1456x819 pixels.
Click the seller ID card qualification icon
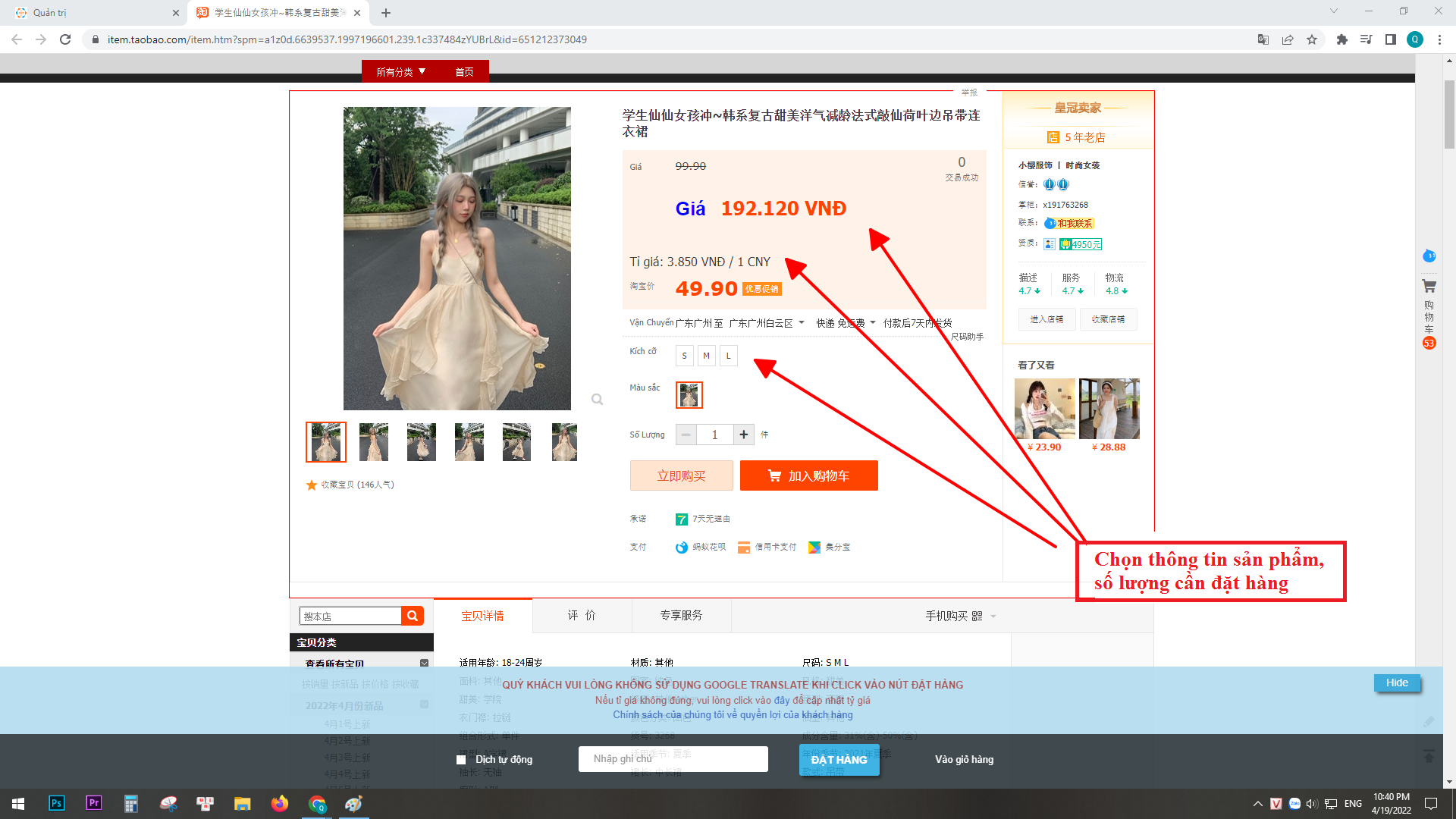[x=1050, y=244]
